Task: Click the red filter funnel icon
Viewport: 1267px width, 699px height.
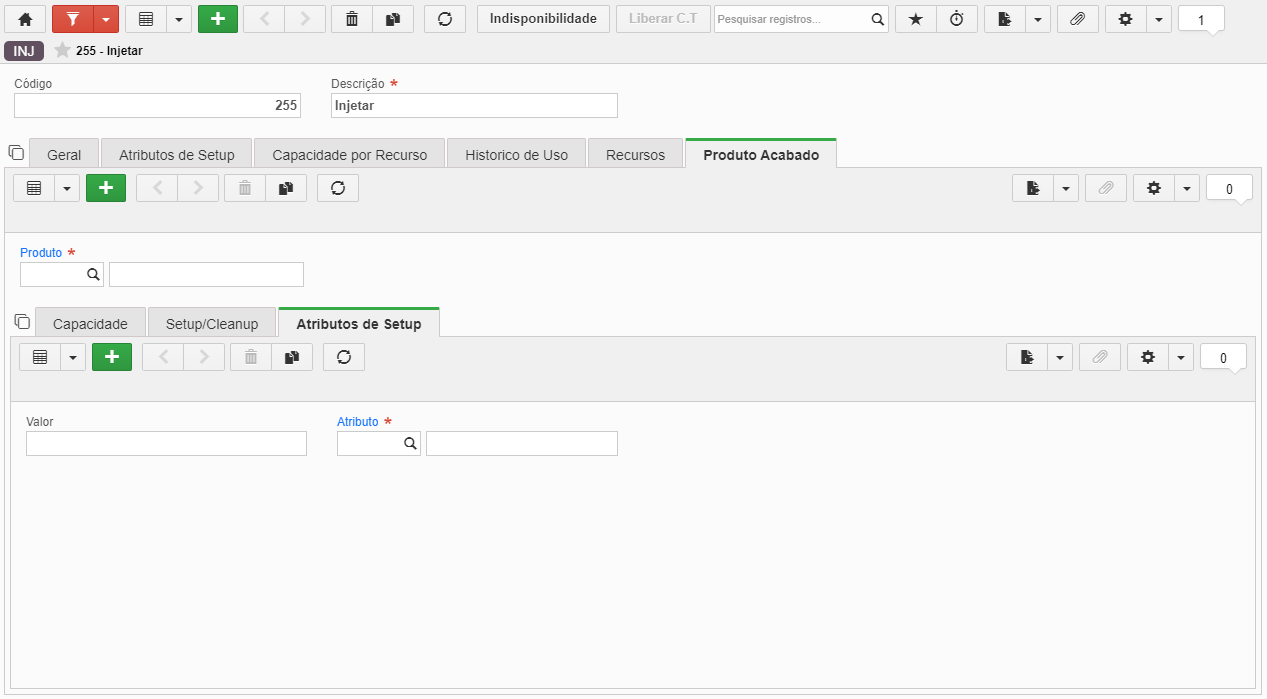Action: click(x=72, y=19)
